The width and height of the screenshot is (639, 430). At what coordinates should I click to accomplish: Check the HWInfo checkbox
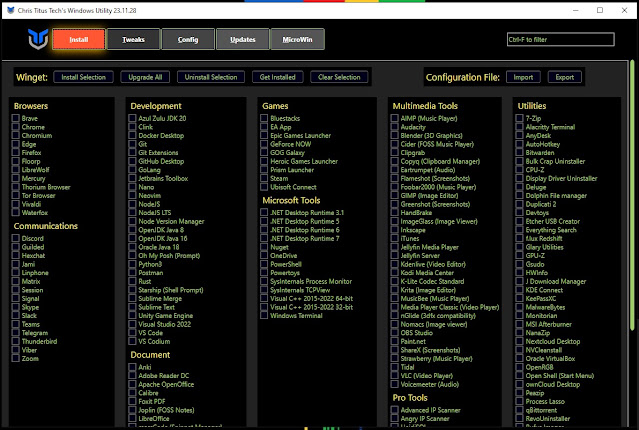click(x=520, y=273)
